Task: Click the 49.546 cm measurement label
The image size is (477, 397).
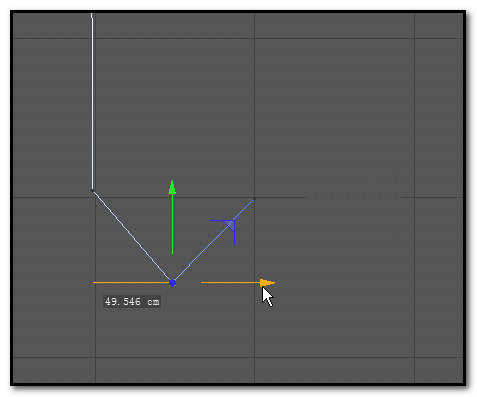Action: point(132,302)
